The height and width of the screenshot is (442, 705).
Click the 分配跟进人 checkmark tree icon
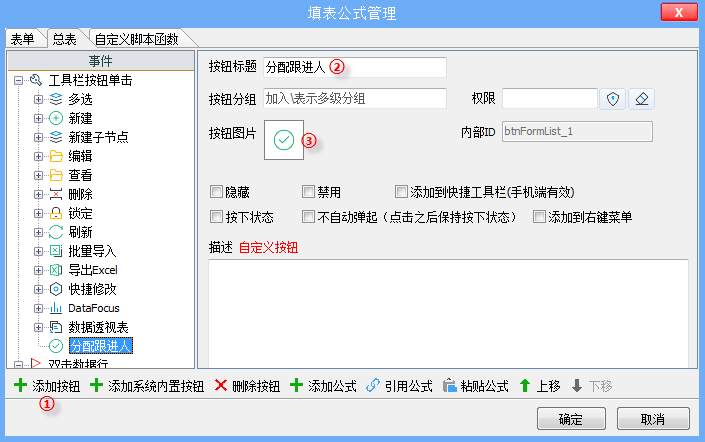56,346
